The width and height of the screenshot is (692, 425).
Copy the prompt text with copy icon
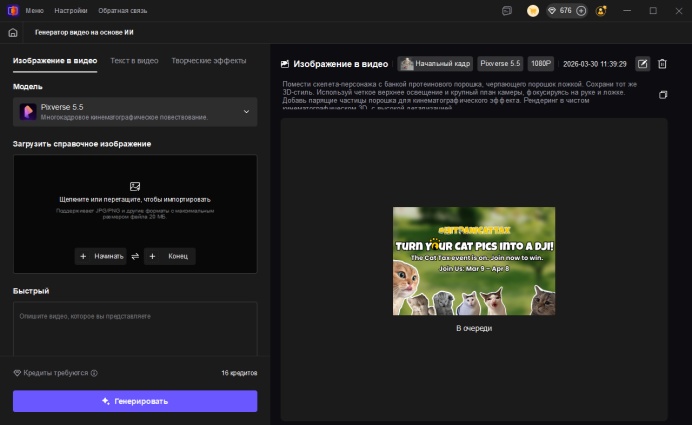pyautogui.click(x=662, y=95)
